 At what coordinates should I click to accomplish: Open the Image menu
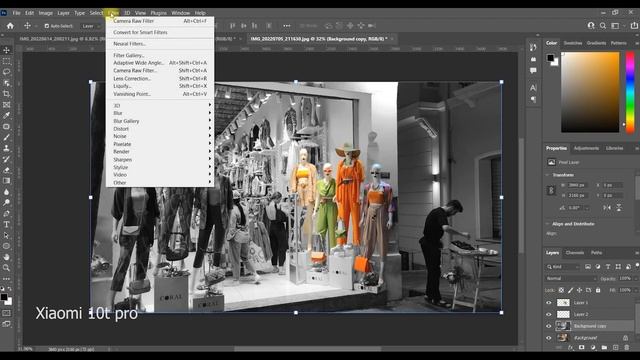(46, 13)
